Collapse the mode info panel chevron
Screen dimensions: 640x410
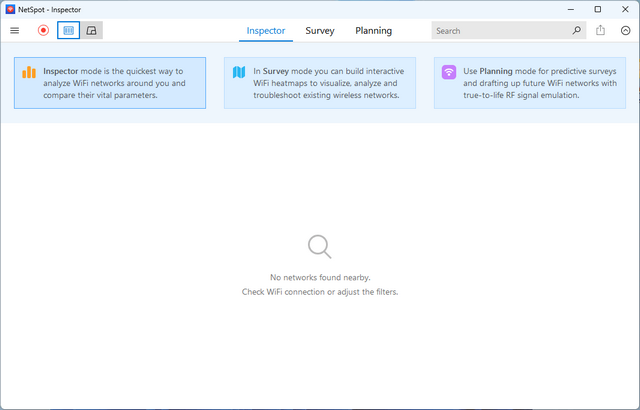pos(625,31)
